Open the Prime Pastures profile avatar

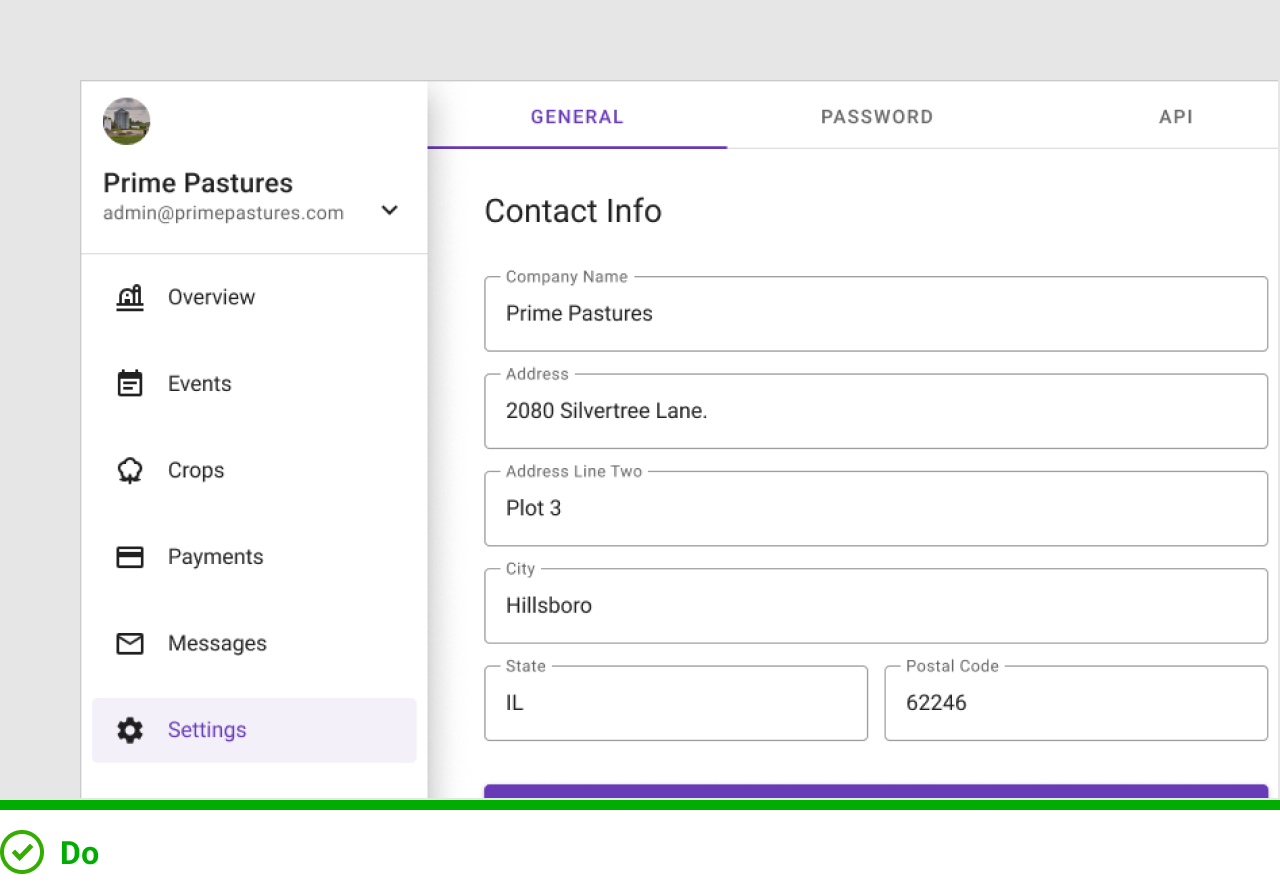point(127,121)
